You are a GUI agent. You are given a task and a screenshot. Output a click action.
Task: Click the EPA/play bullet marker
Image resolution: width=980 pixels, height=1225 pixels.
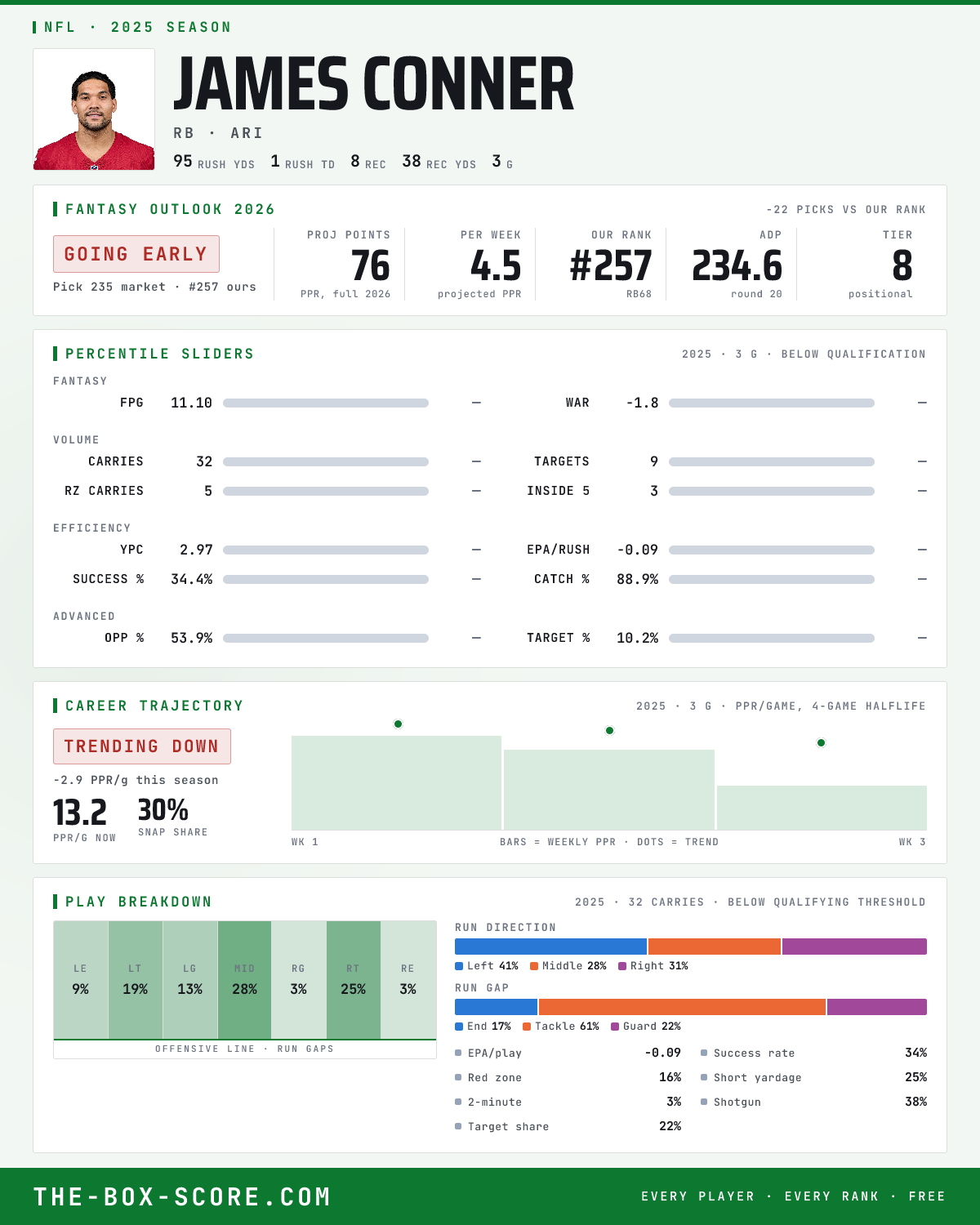(x=458, y=1053)
